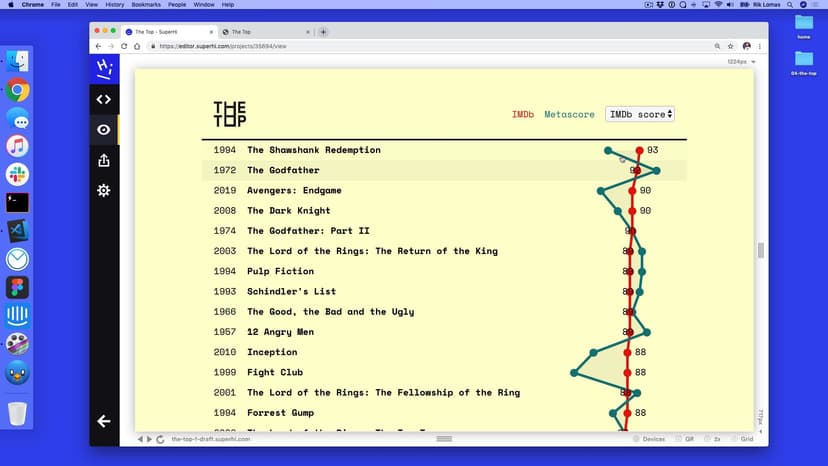Click The Godfather movie row
The height and width of the screenshot is (466, 828).
(x=283, y=170)
